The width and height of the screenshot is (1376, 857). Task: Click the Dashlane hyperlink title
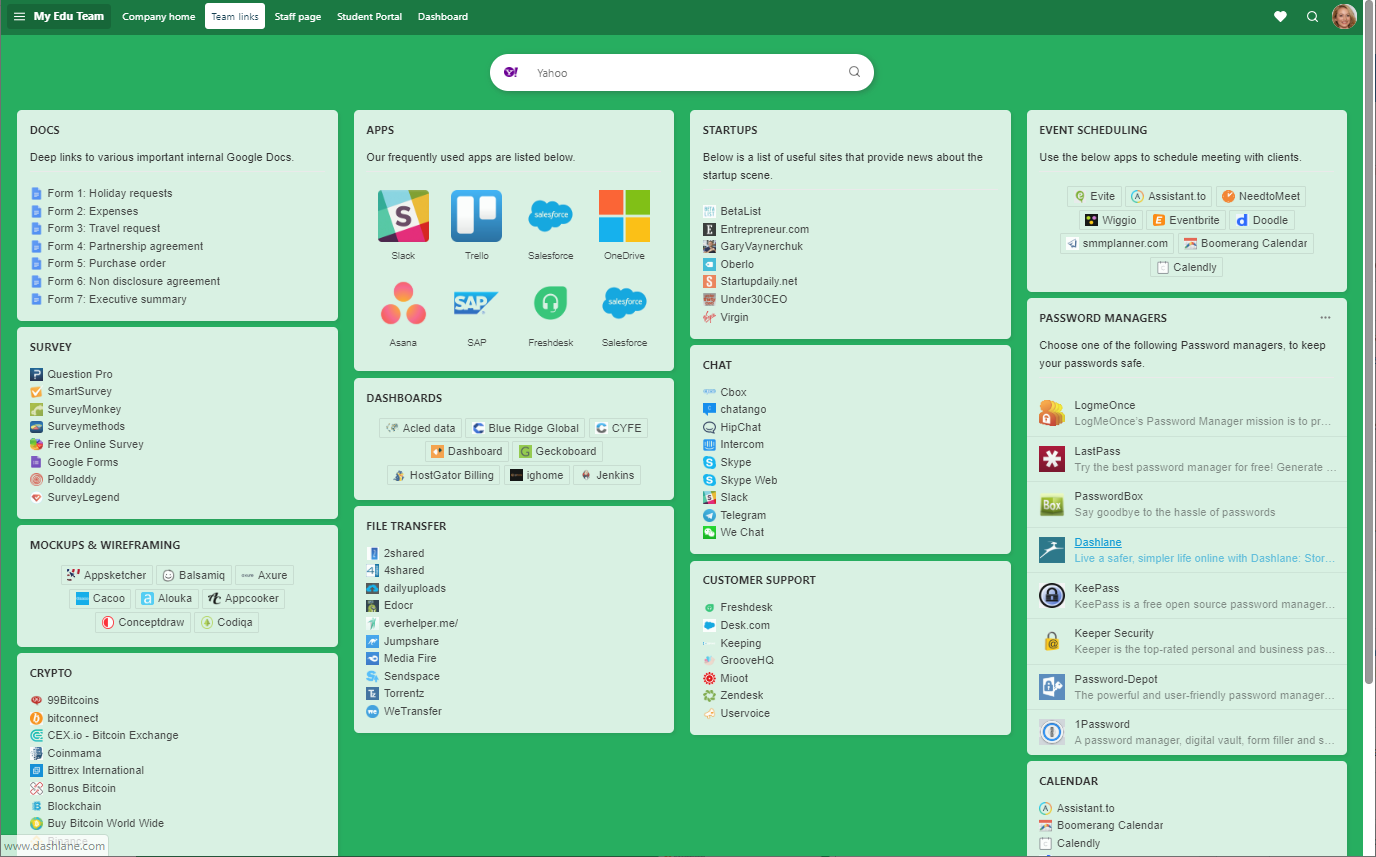point(1098,542)
